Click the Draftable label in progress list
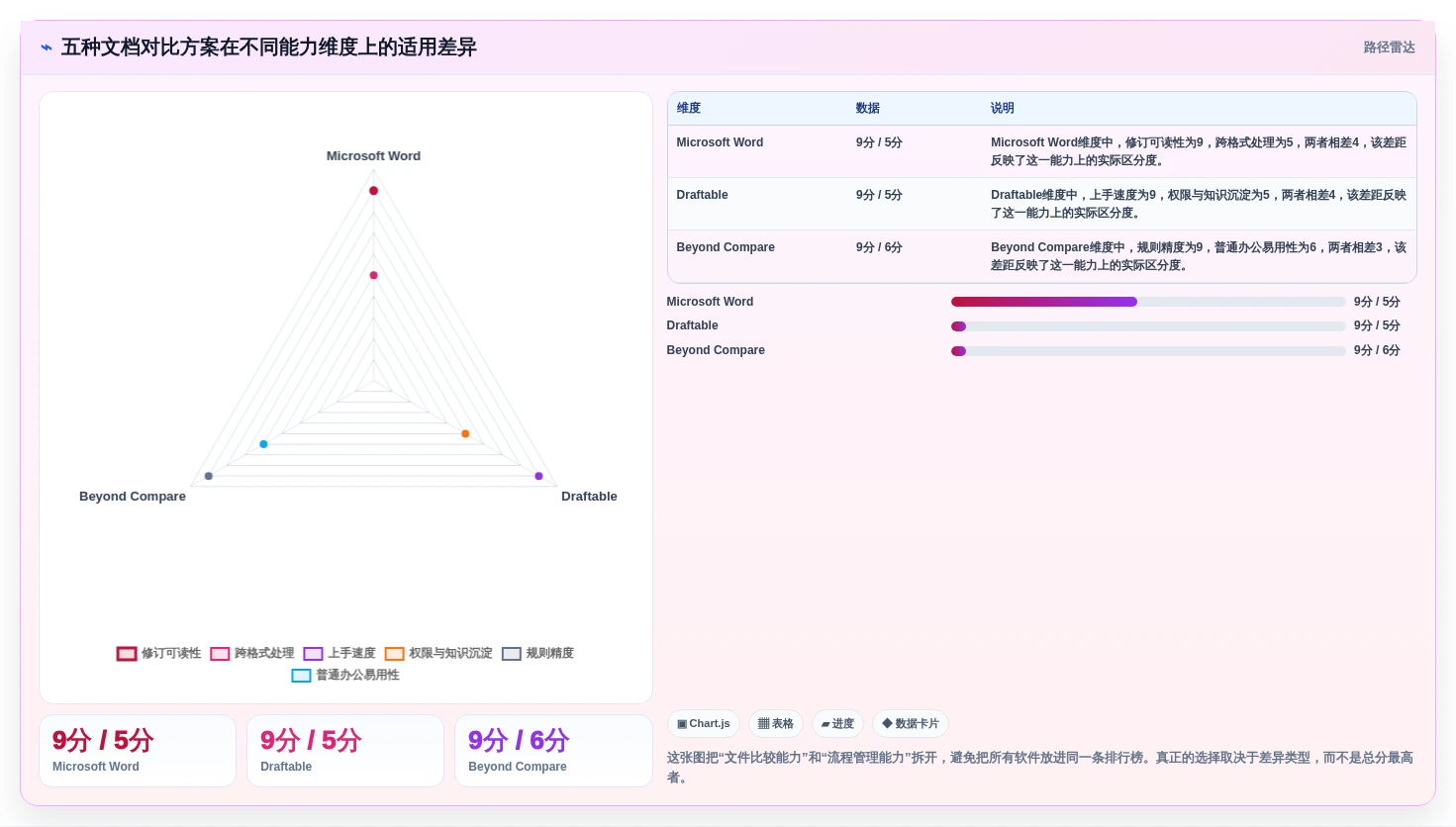Screen dimensions: 1456x827 (x=692, y=325)
